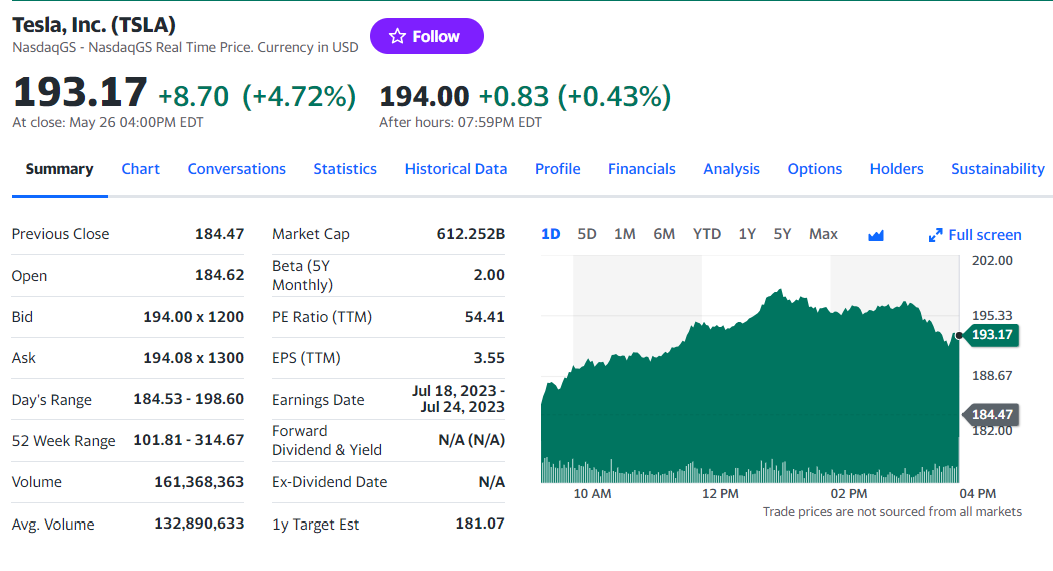Switch the chart to YTD
This screenshot has height=571, width=1053.
[x=707, y=234]
